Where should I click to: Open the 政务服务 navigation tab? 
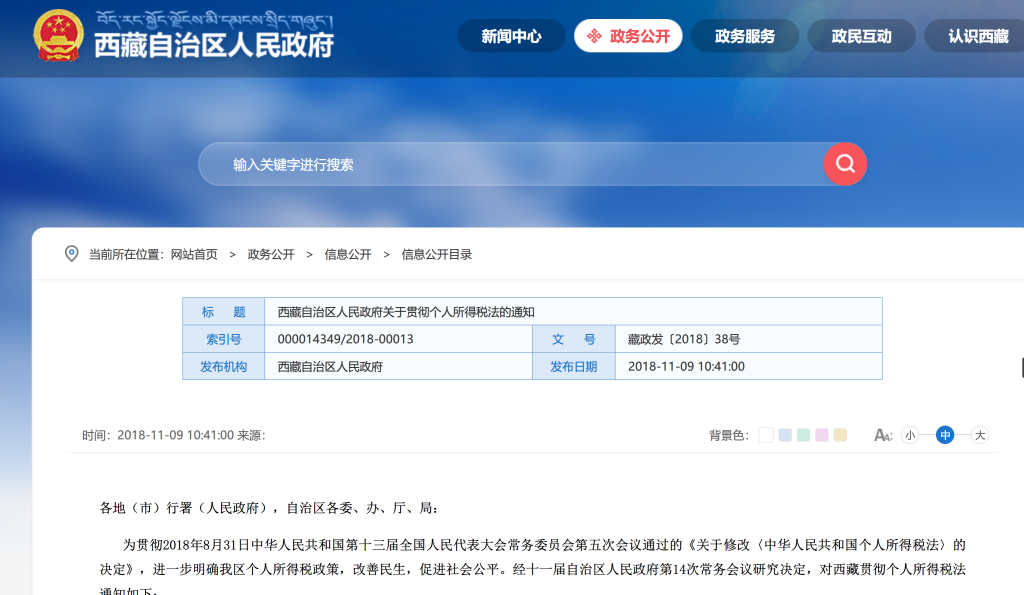click(745, 36)
